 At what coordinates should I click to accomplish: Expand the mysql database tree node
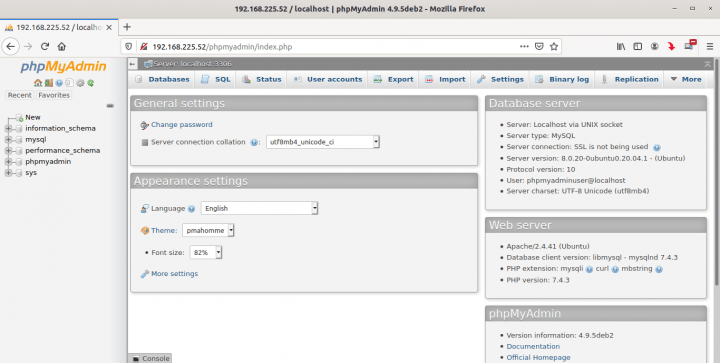click(x=8, y=140)
